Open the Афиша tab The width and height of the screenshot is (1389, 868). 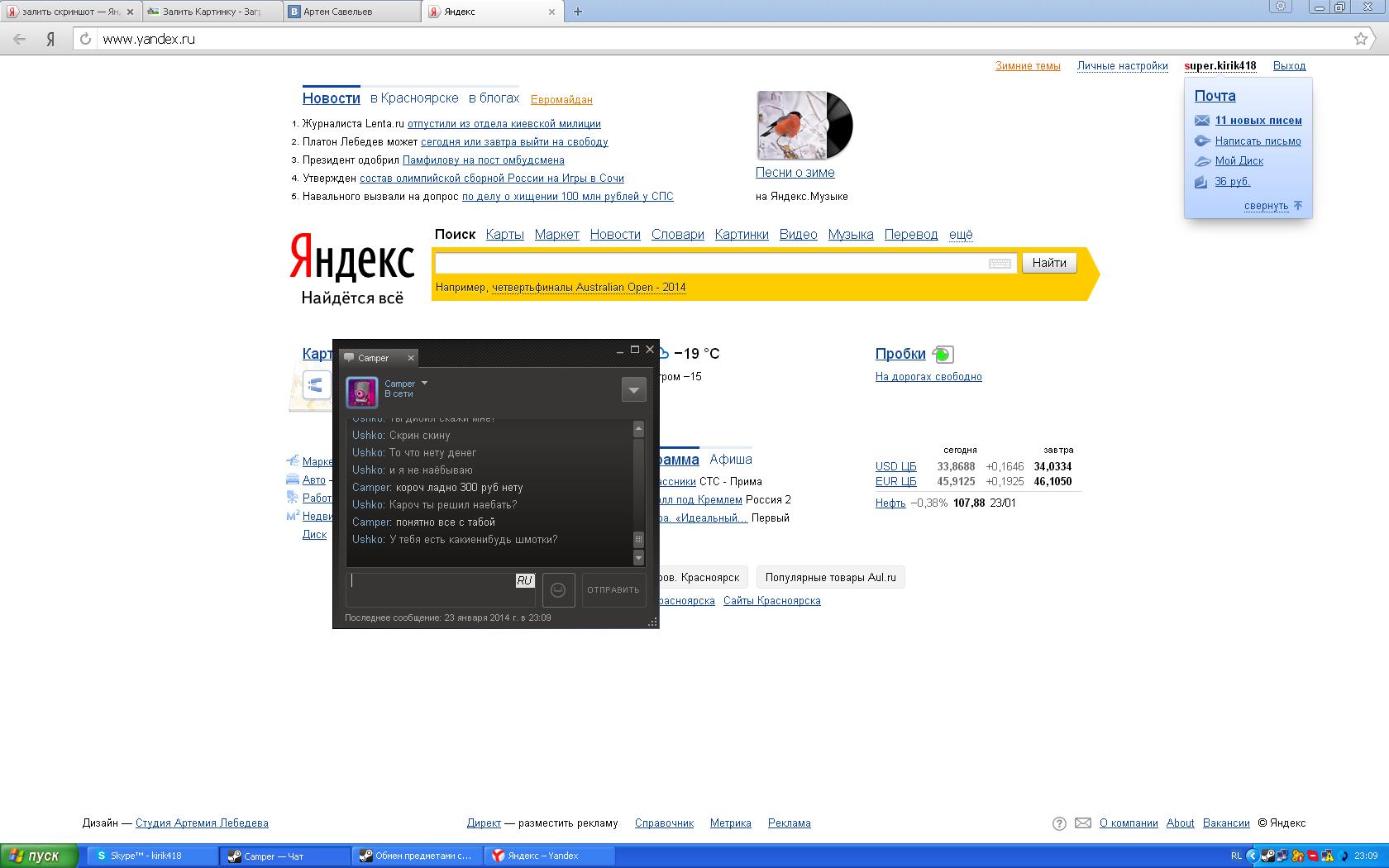coord(731,459)
